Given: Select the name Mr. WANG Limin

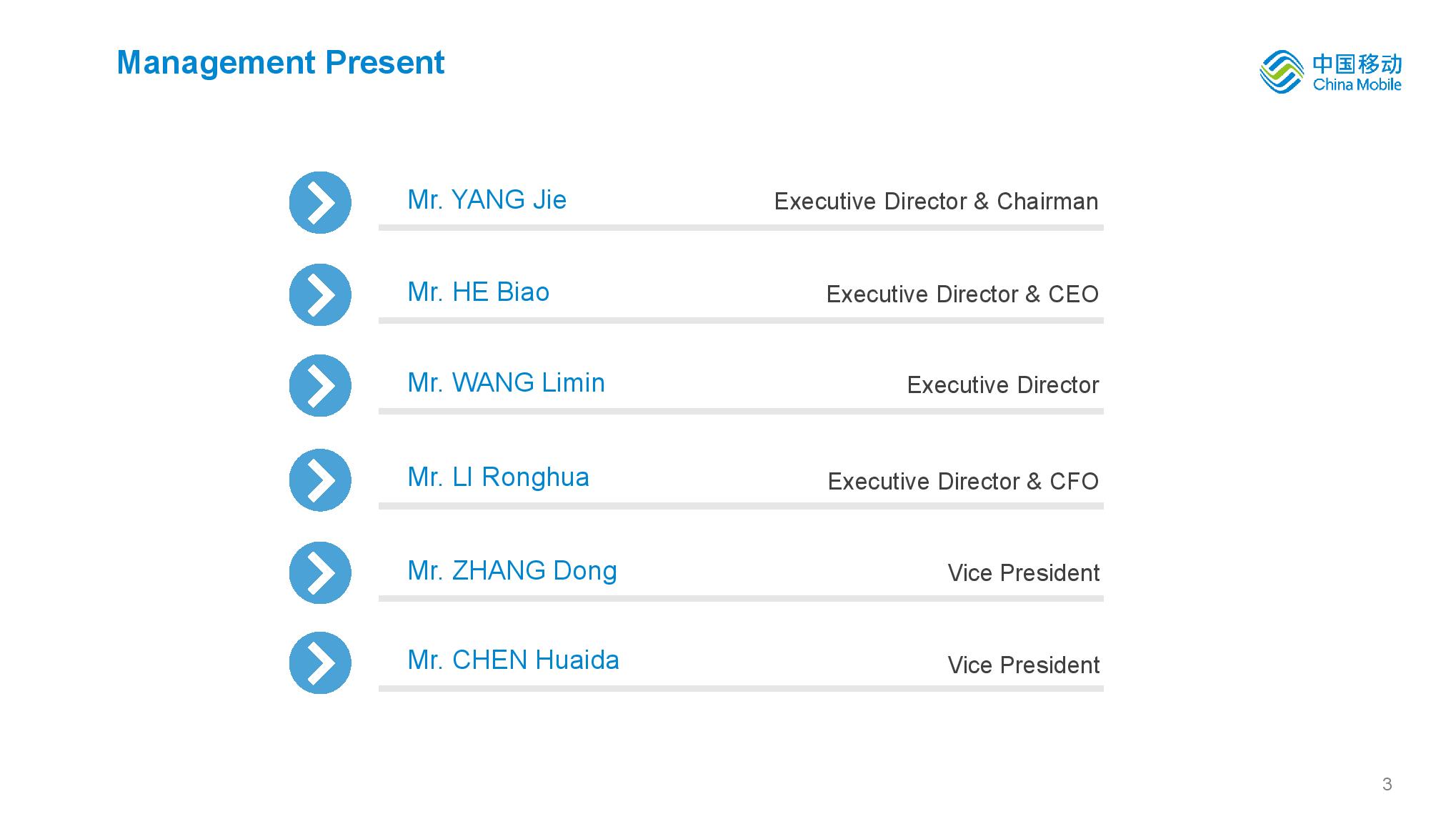Looking at the screenshot, I should pos(506,383).
